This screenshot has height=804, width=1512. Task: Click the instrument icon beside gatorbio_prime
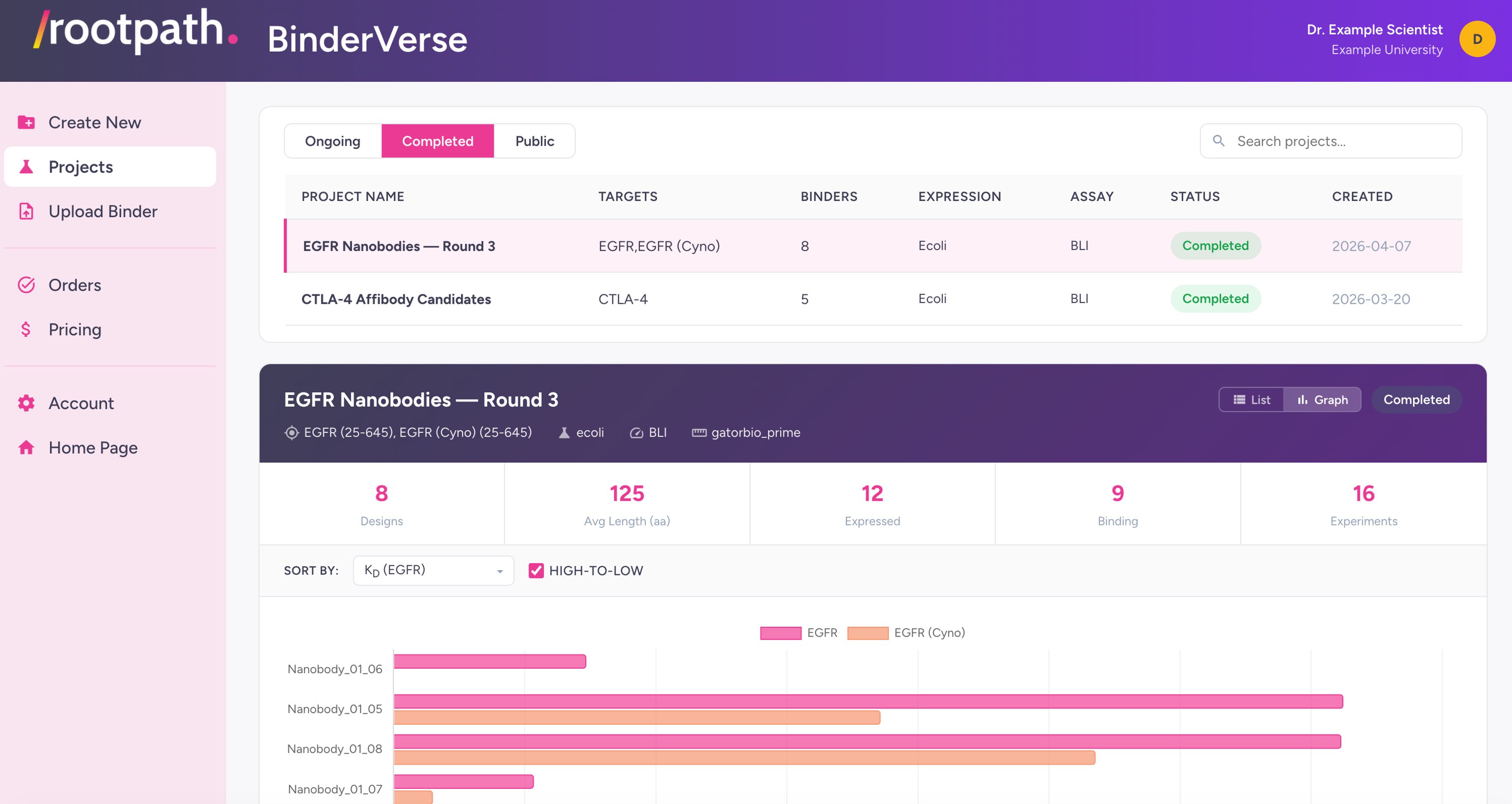point(698,433)
